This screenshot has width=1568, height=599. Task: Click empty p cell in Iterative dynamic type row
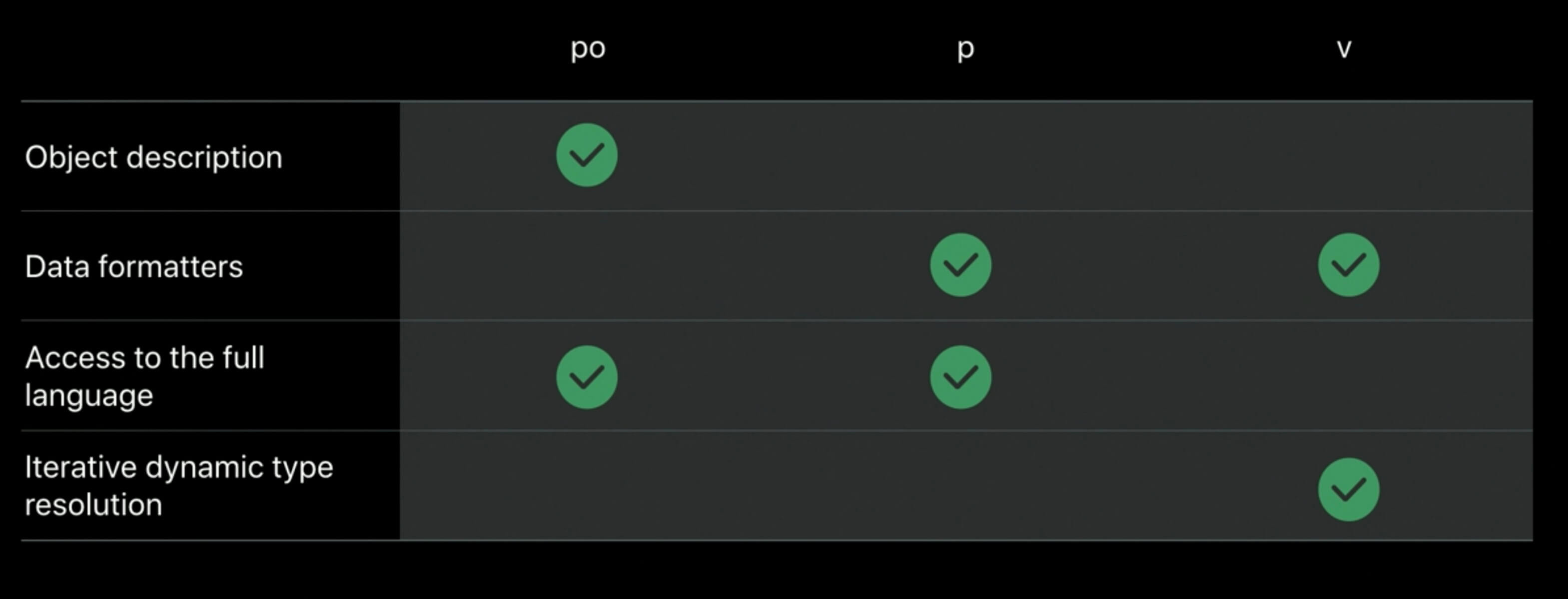pyautogui.click(x=960, y=485)
